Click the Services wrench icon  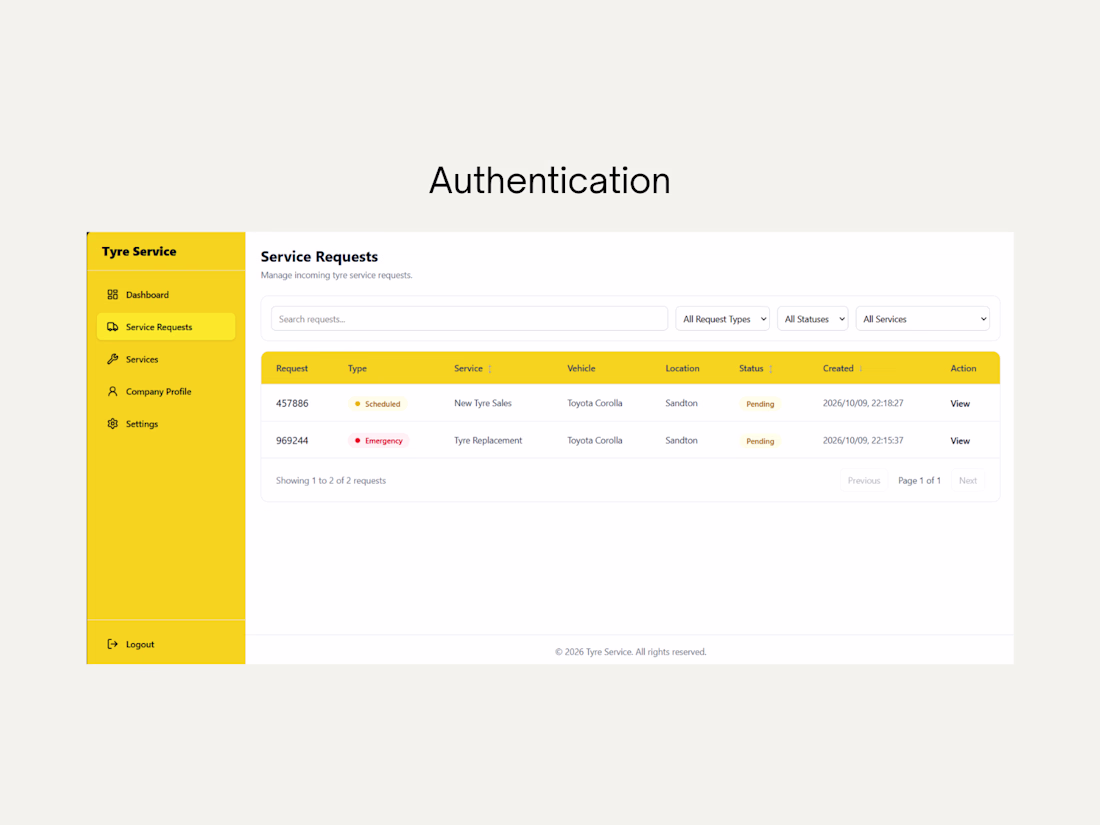click(x=112, y=359)
